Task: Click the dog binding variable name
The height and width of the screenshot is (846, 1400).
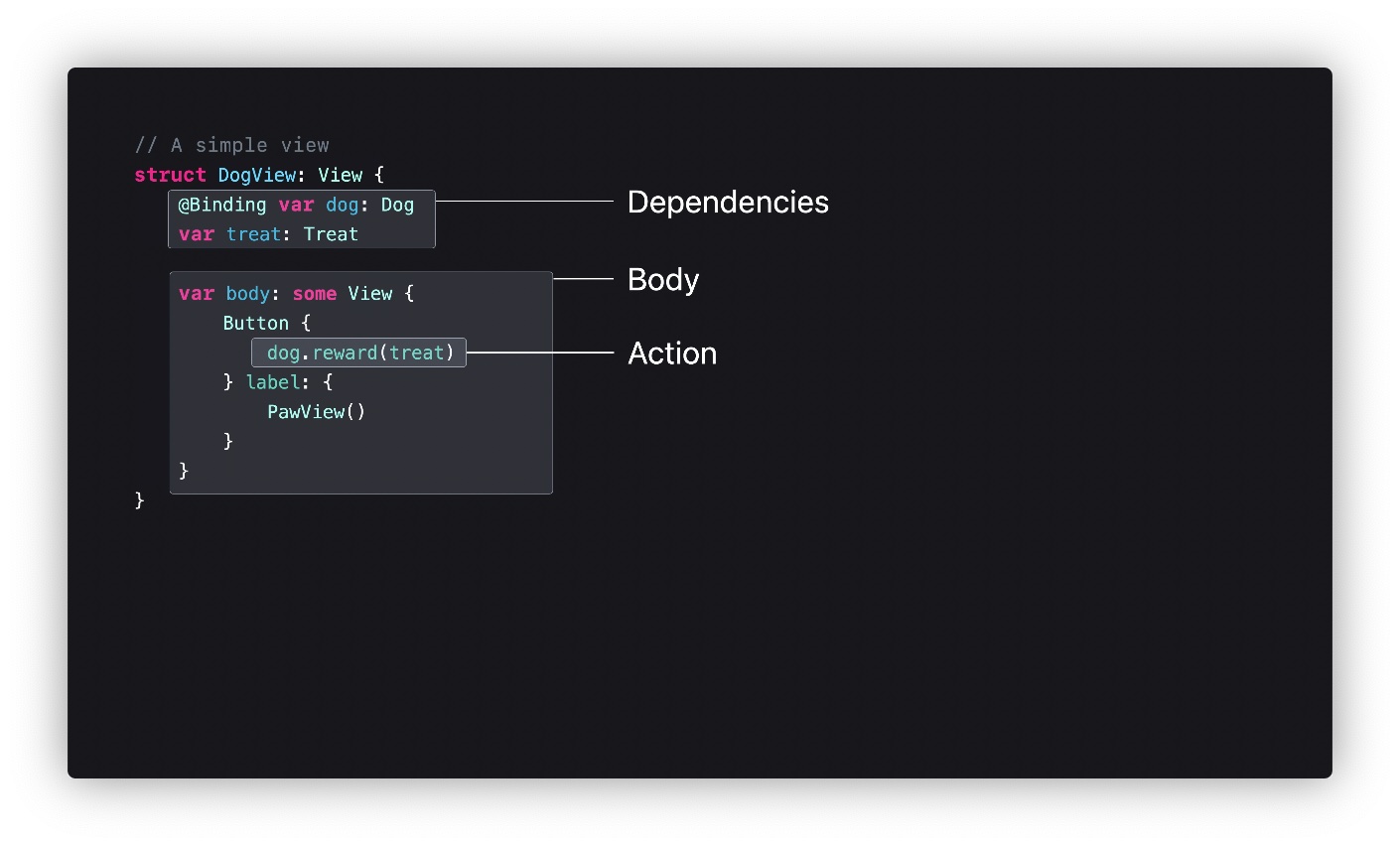Action: (342, 206)
